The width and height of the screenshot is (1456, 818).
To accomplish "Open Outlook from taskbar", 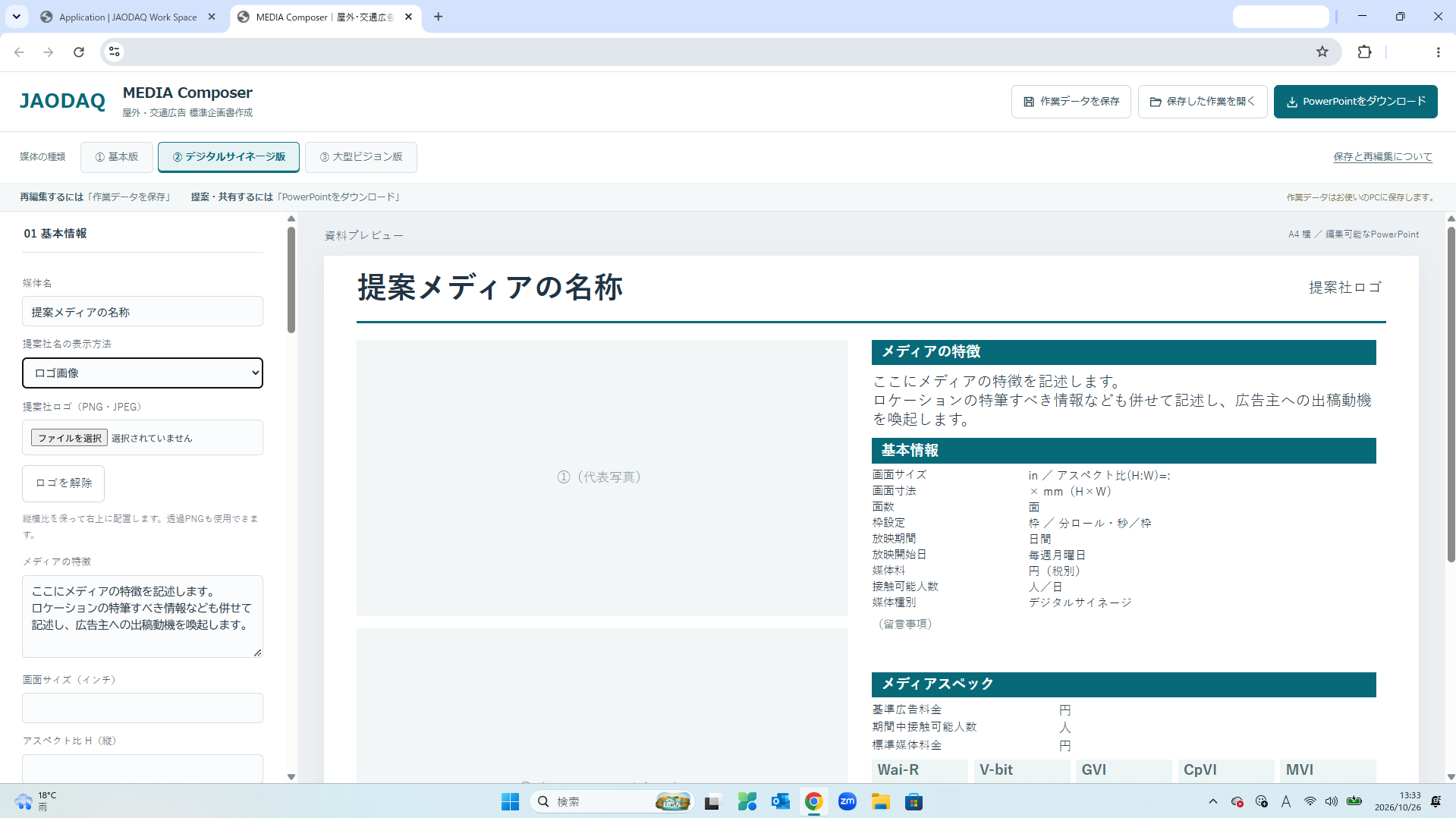I will coord(780,801).
